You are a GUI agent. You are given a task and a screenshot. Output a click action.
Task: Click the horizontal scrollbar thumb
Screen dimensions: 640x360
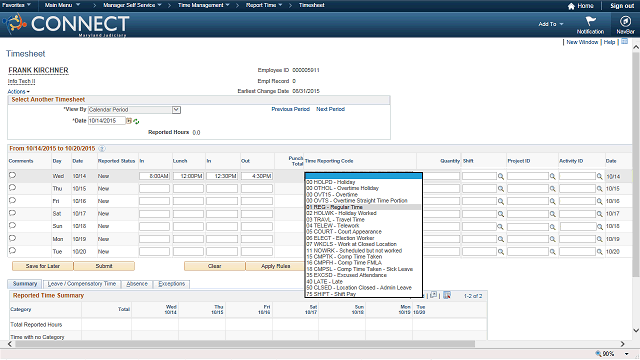[x=245, y=344]
